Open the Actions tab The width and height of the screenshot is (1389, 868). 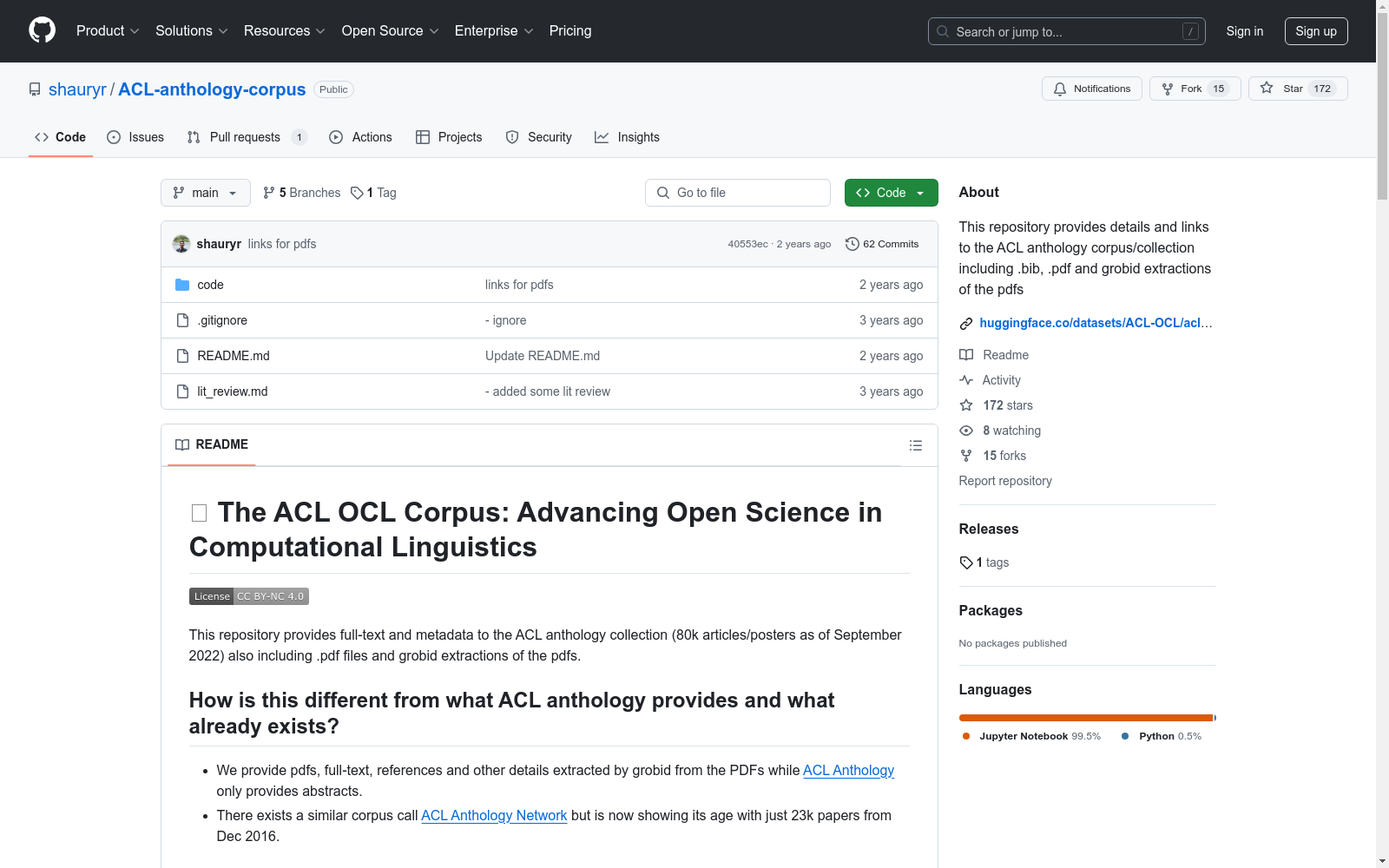click(x=361, y=137)
